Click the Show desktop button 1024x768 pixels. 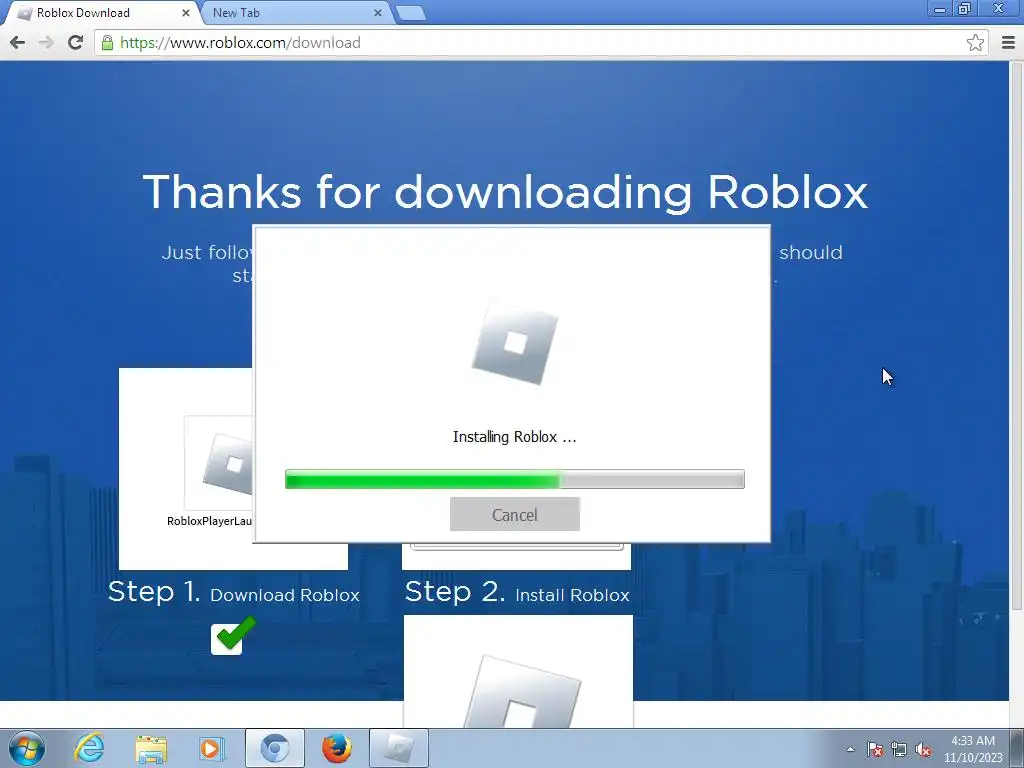(x=1018, y=748)
